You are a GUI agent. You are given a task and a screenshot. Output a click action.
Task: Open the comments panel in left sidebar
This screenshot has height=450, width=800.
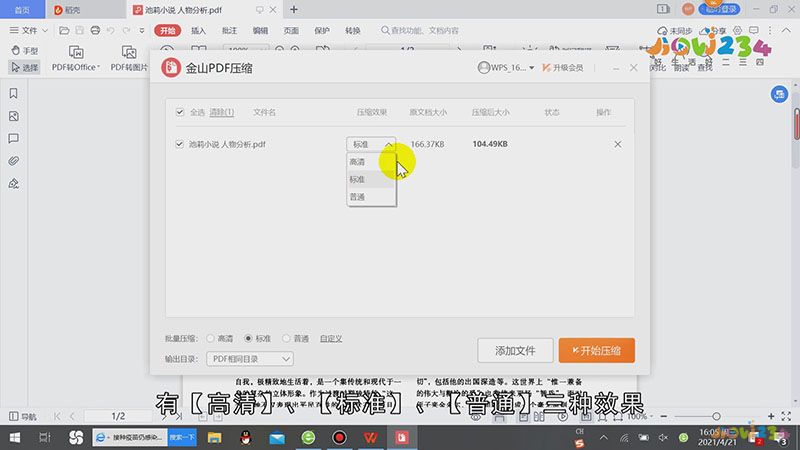tap(14, 139)
